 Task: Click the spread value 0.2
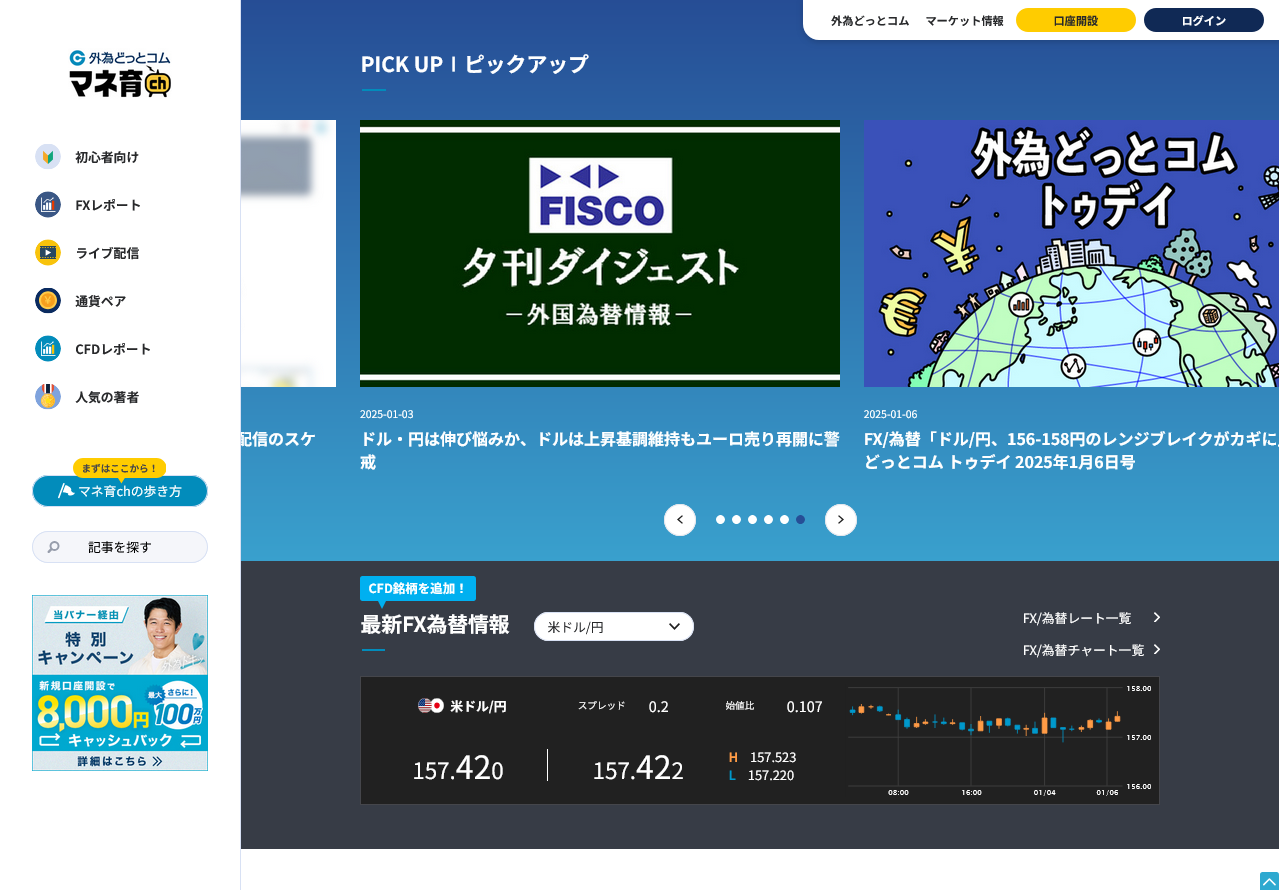coord(658,707)
